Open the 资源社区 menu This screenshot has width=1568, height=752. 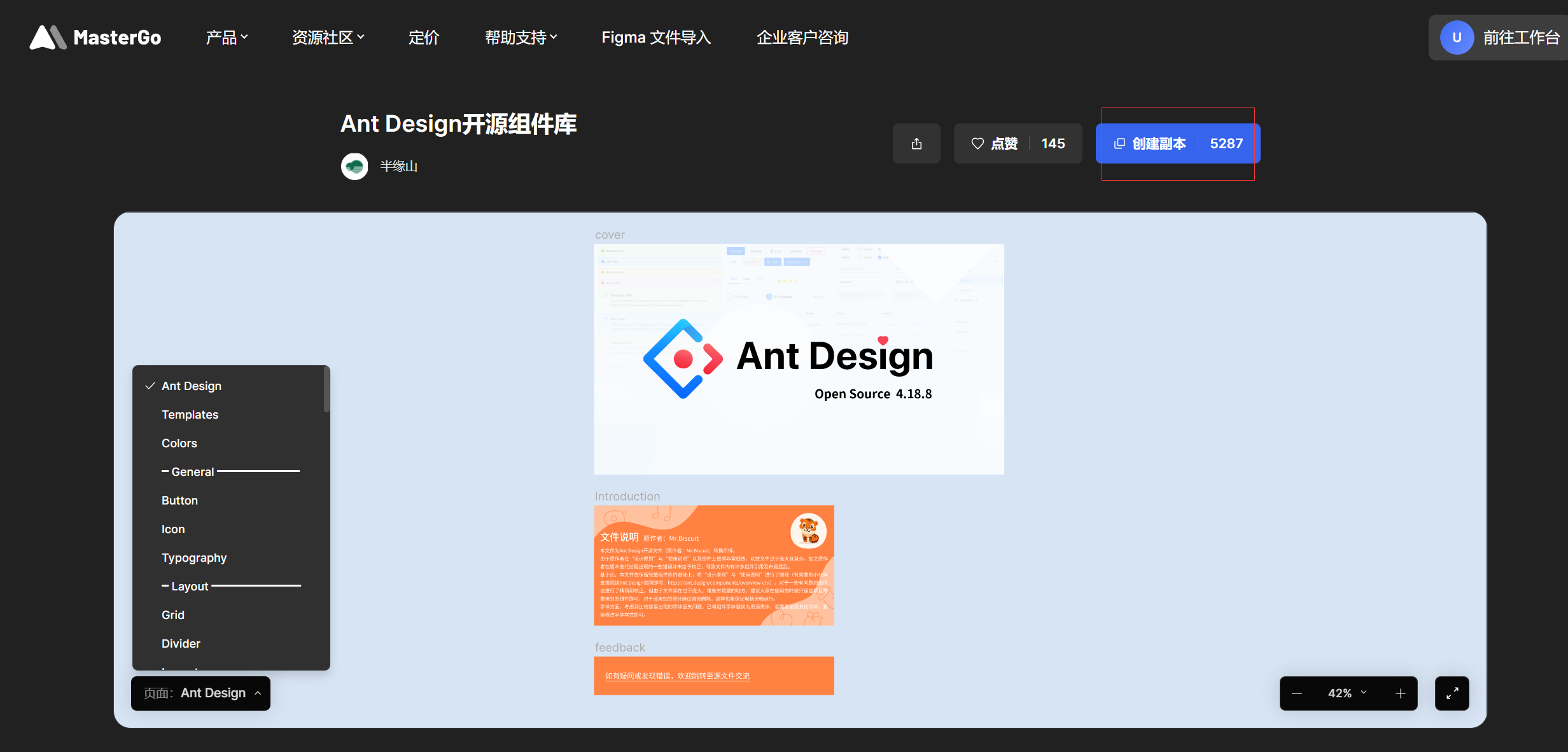coord(328,38)
